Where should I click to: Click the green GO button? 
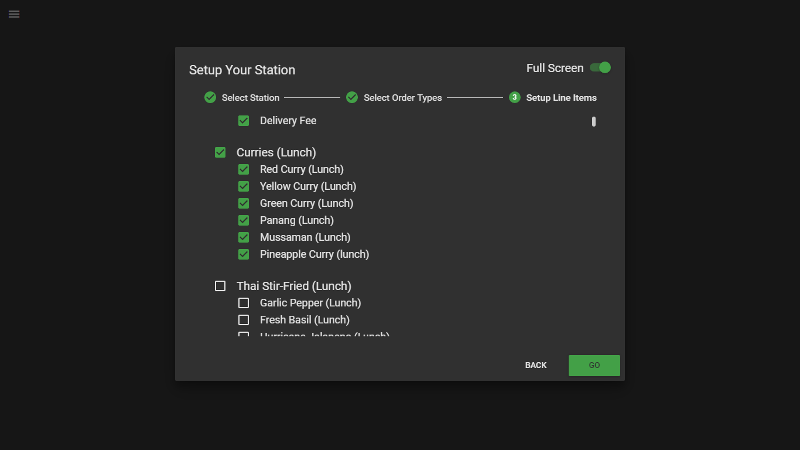(x=594, y=365)
